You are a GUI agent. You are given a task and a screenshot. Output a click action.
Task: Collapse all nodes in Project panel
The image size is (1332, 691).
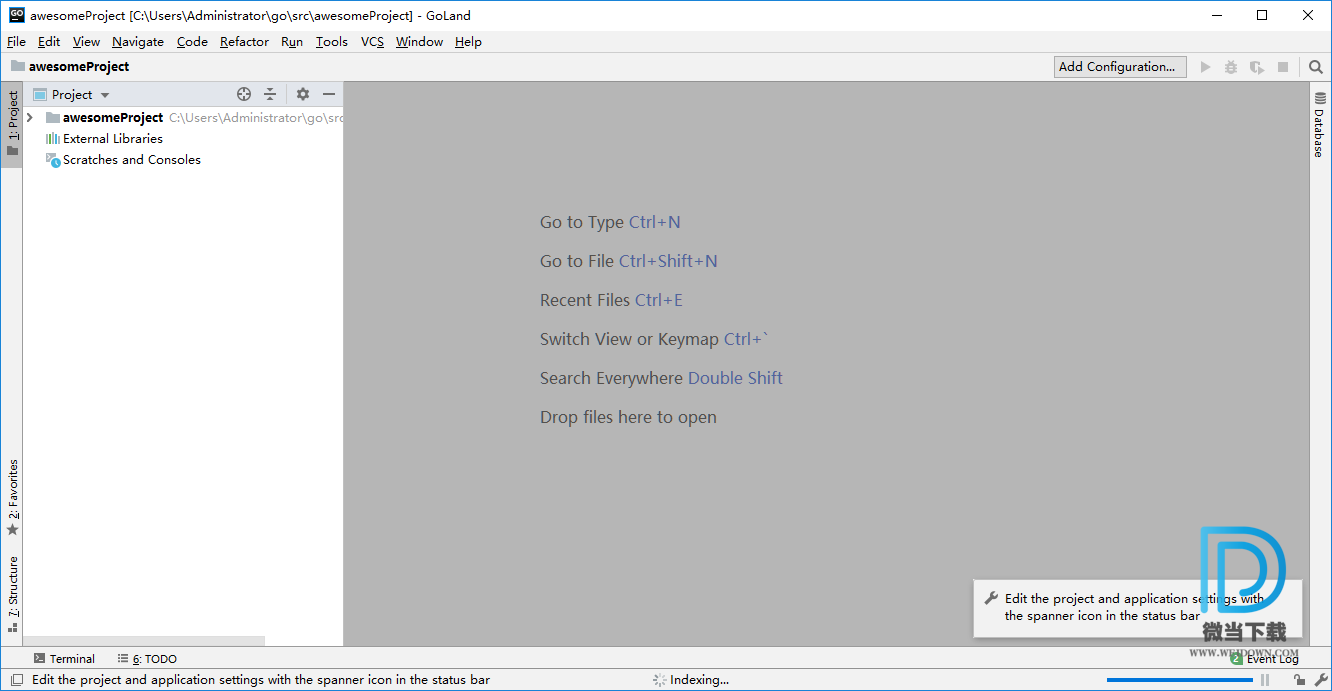tap(270, 94)
